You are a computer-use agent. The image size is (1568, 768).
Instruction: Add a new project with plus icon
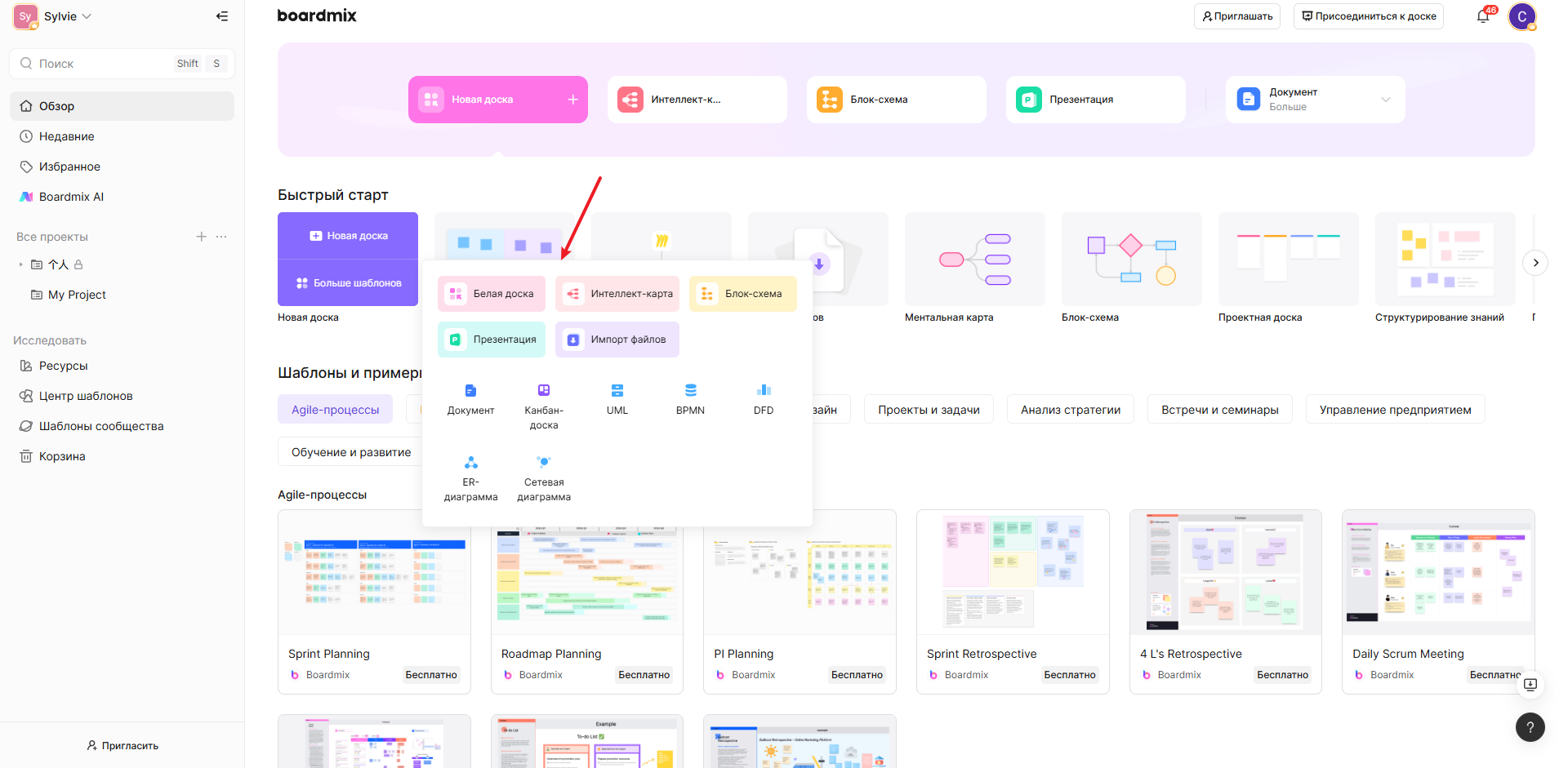pos(201,237)
